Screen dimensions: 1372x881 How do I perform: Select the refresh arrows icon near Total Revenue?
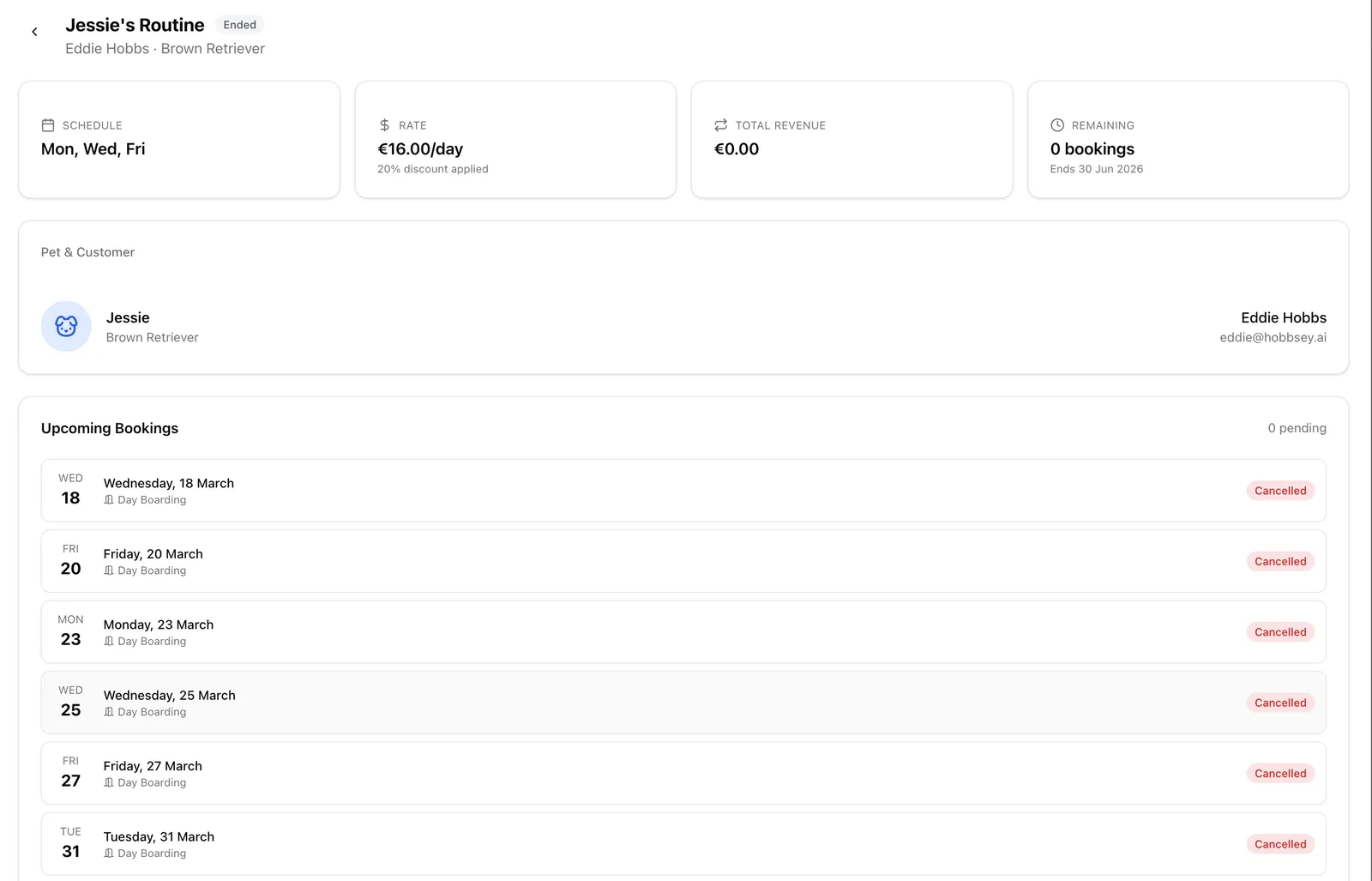[x=721, y=124]
